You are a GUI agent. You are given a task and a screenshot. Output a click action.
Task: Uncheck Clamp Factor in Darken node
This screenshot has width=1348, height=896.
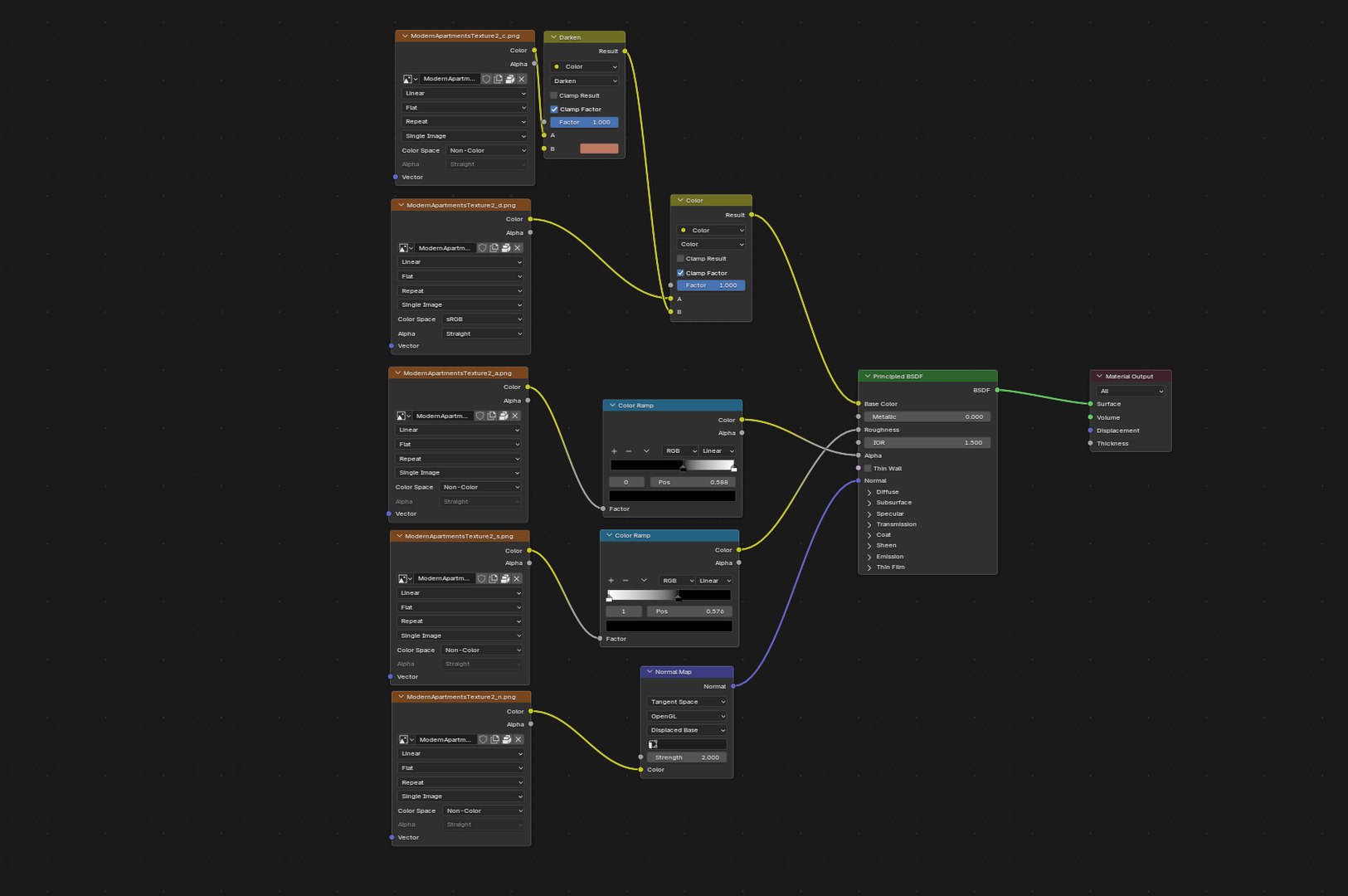(x=554, y=110)
